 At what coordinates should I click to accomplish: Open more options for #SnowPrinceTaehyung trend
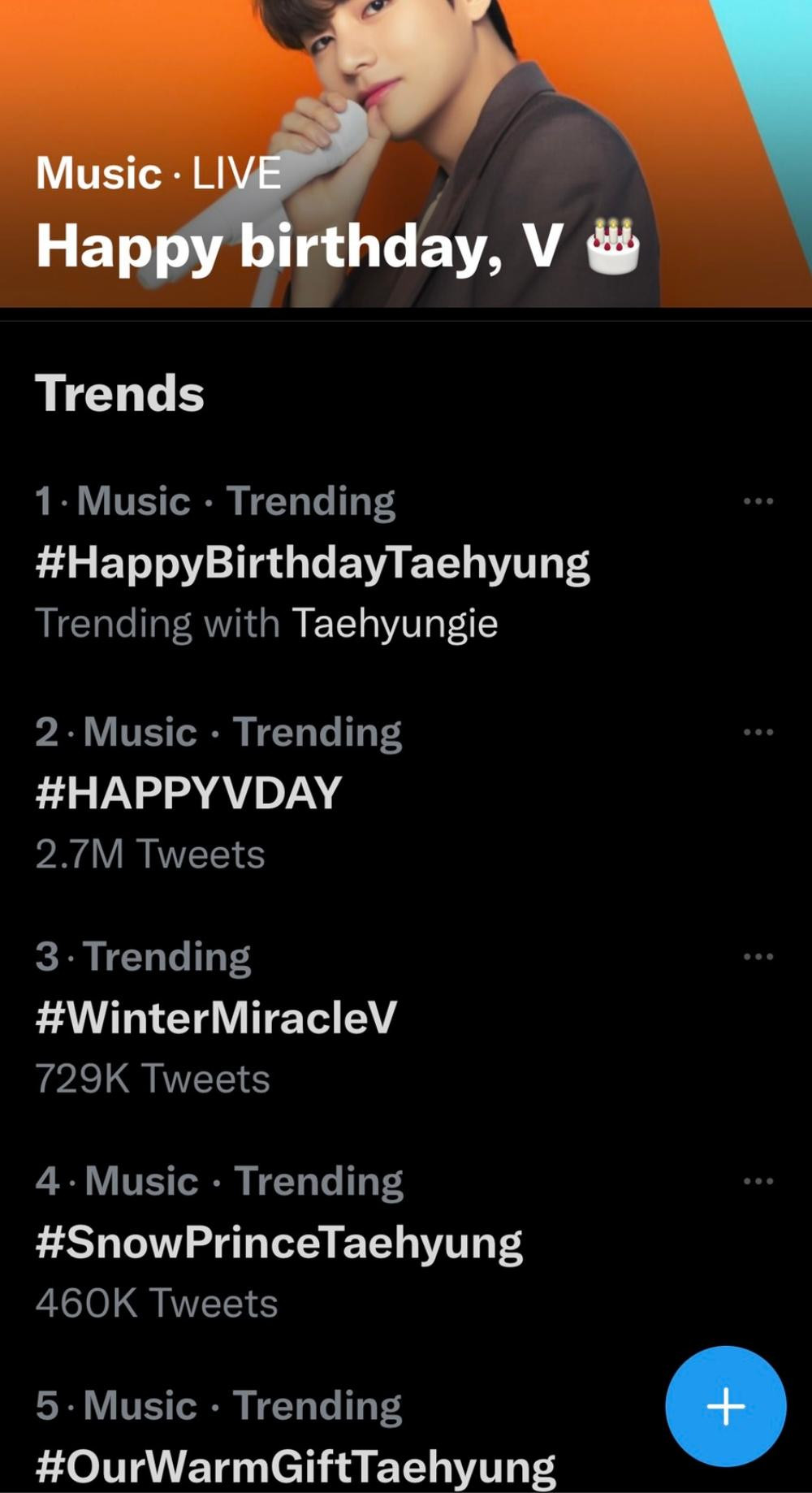758,1180
